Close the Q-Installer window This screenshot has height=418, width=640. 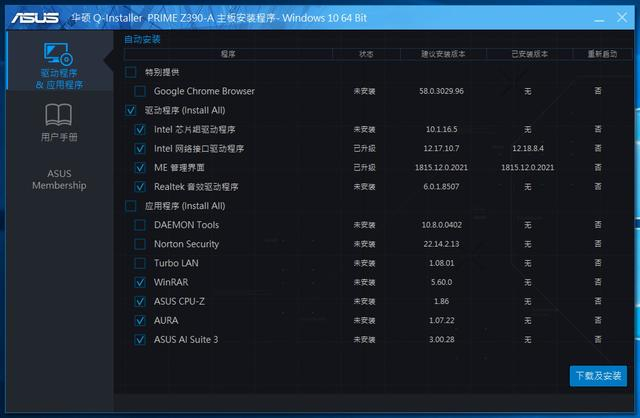tap(622, 17)
